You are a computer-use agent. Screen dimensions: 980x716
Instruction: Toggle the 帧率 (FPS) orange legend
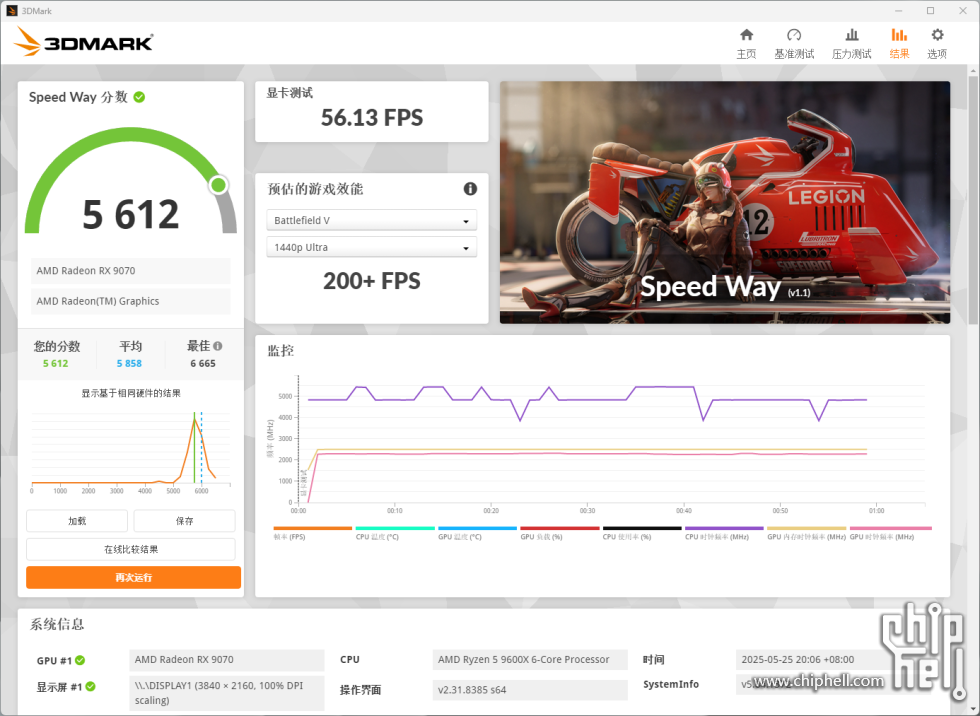312,533
